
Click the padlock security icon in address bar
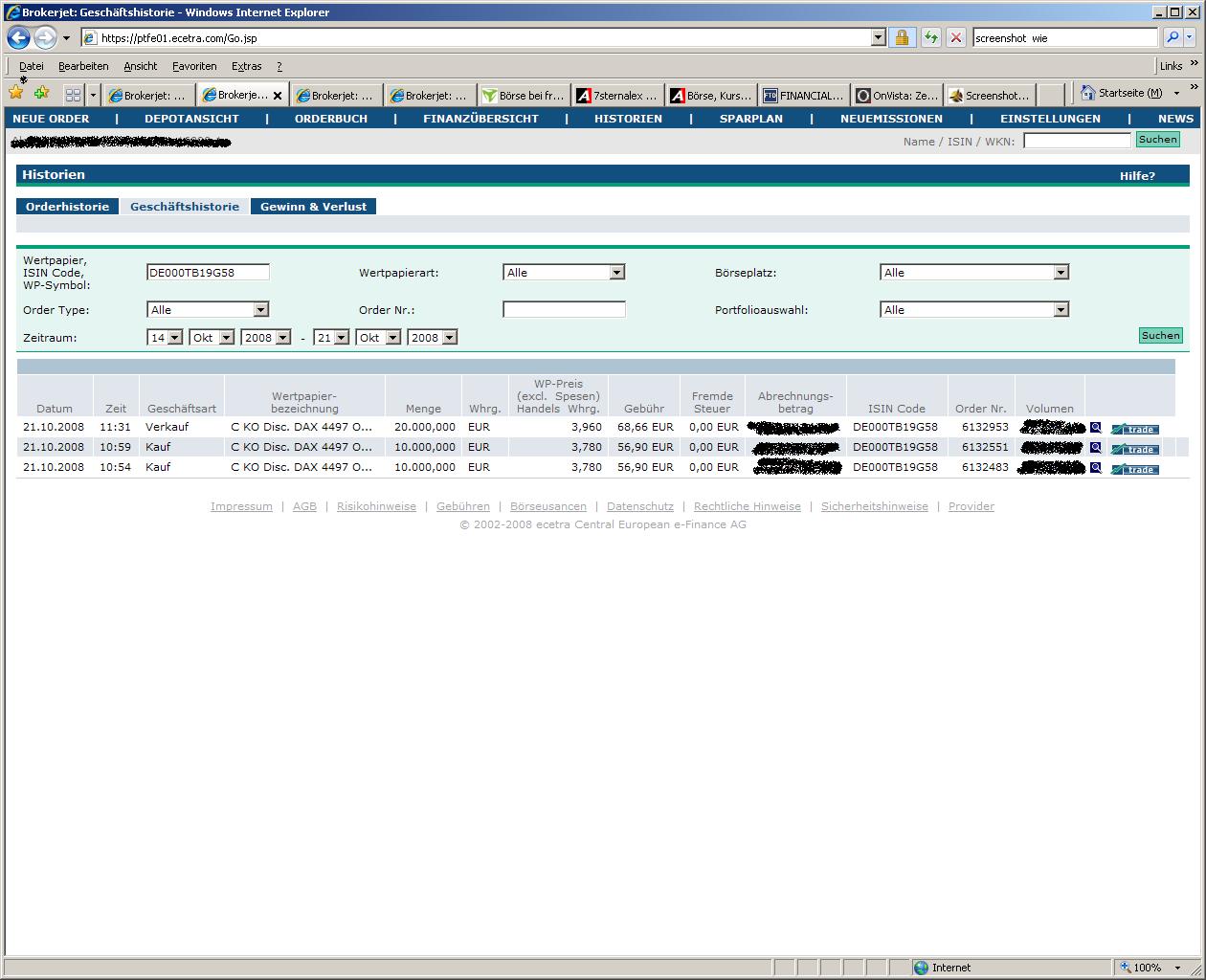tap(901, 37)
